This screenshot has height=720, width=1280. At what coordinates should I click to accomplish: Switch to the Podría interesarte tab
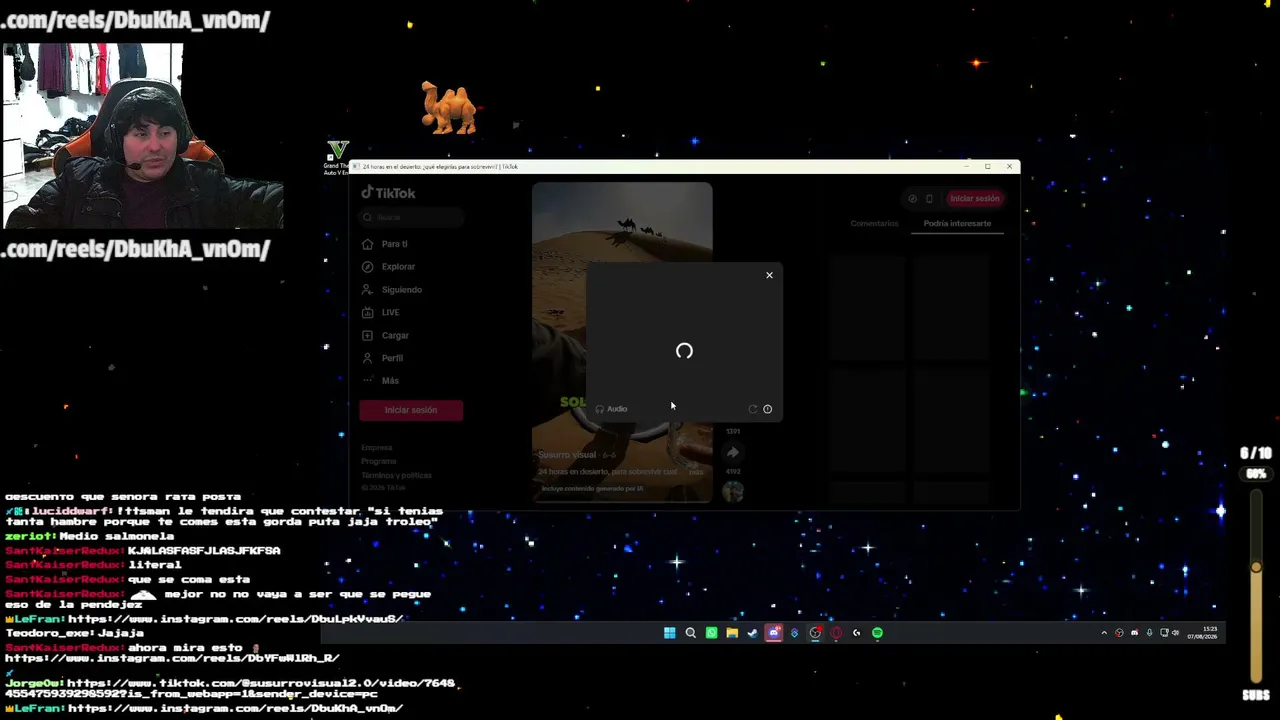[x=957, y=224]
